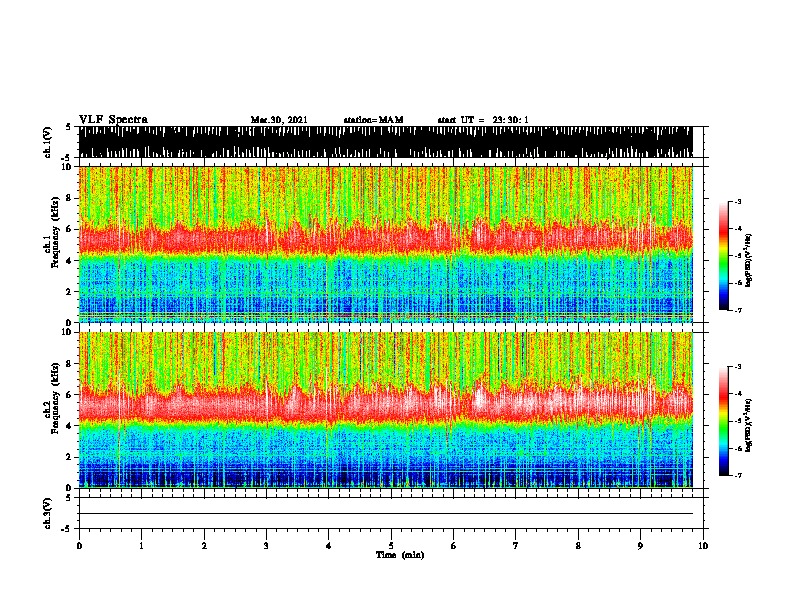792x612 pixels.
Task: Click time axis tick label "6"
Action: pos(454,546)
